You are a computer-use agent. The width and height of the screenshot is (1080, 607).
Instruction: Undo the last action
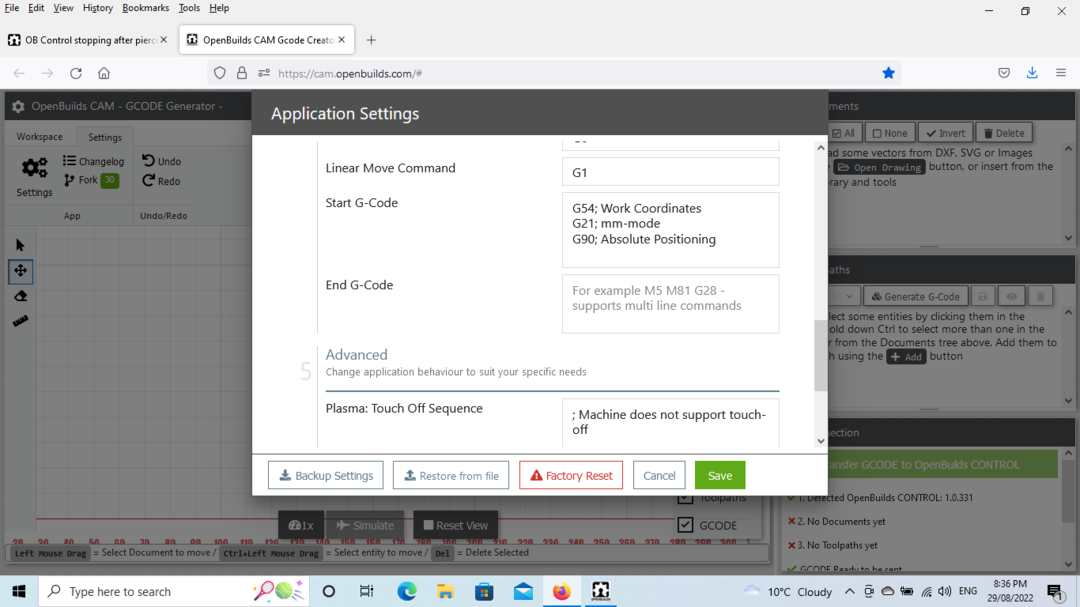pyautogui.click(x=162, y=161)
